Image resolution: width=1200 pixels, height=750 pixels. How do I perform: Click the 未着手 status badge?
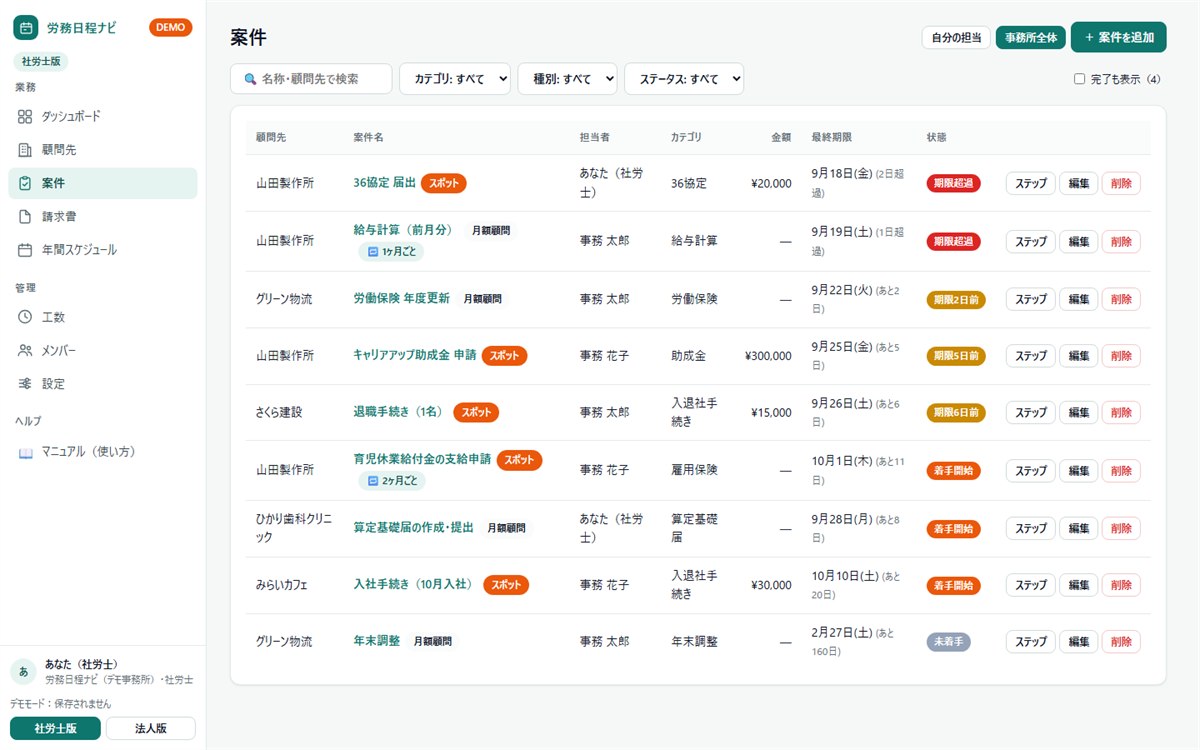click(948, 642)
